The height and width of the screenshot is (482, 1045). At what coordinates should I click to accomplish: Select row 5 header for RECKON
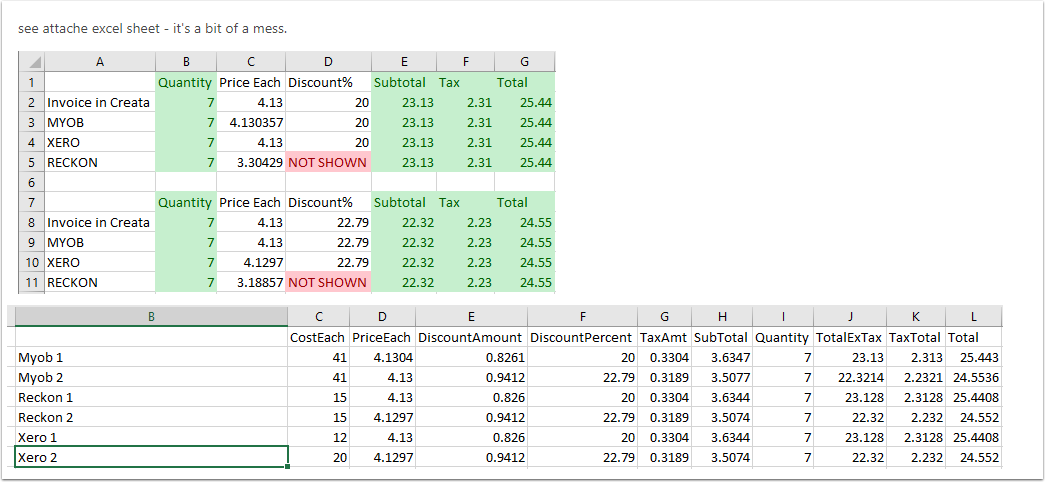31,163
